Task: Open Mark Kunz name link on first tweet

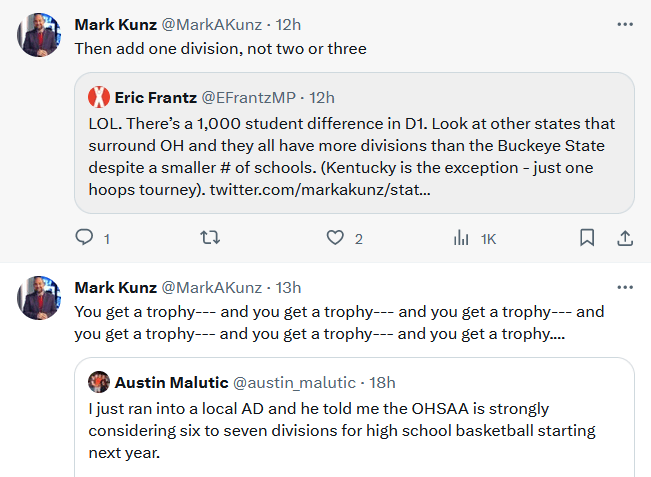Action: pos(114,23)
